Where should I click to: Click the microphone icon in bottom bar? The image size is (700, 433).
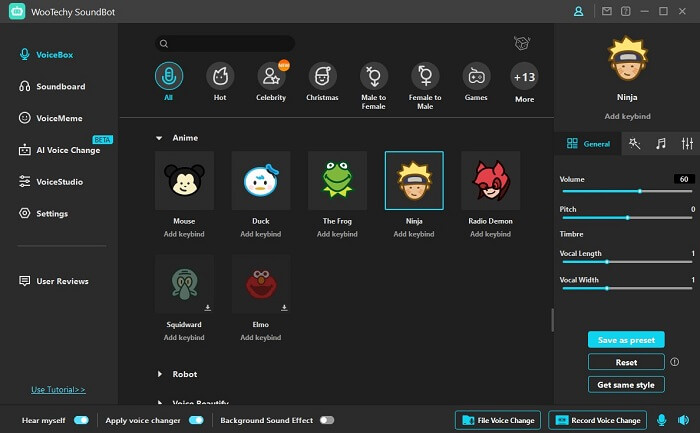(661, 420)
